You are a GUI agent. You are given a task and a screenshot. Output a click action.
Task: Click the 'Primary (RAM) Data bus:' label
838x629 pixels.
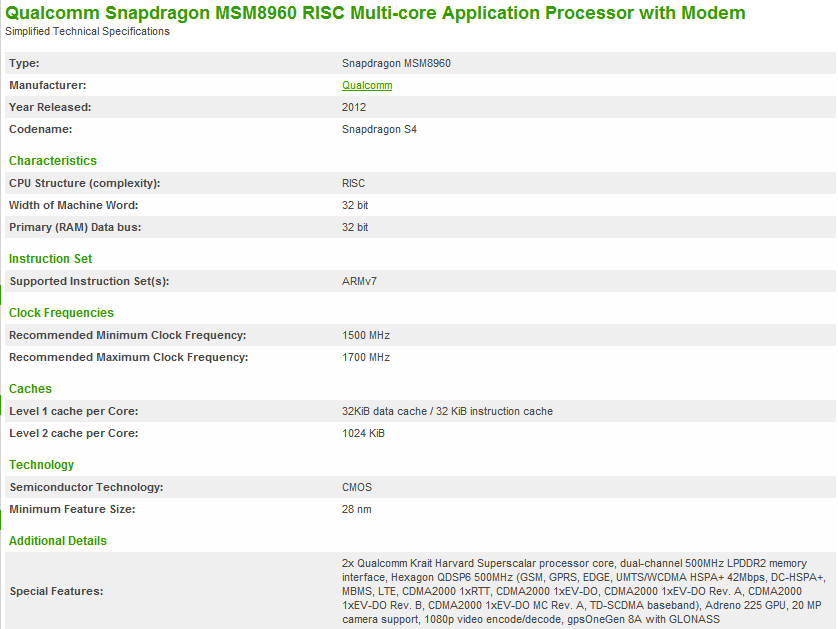(x=75, y=227)
